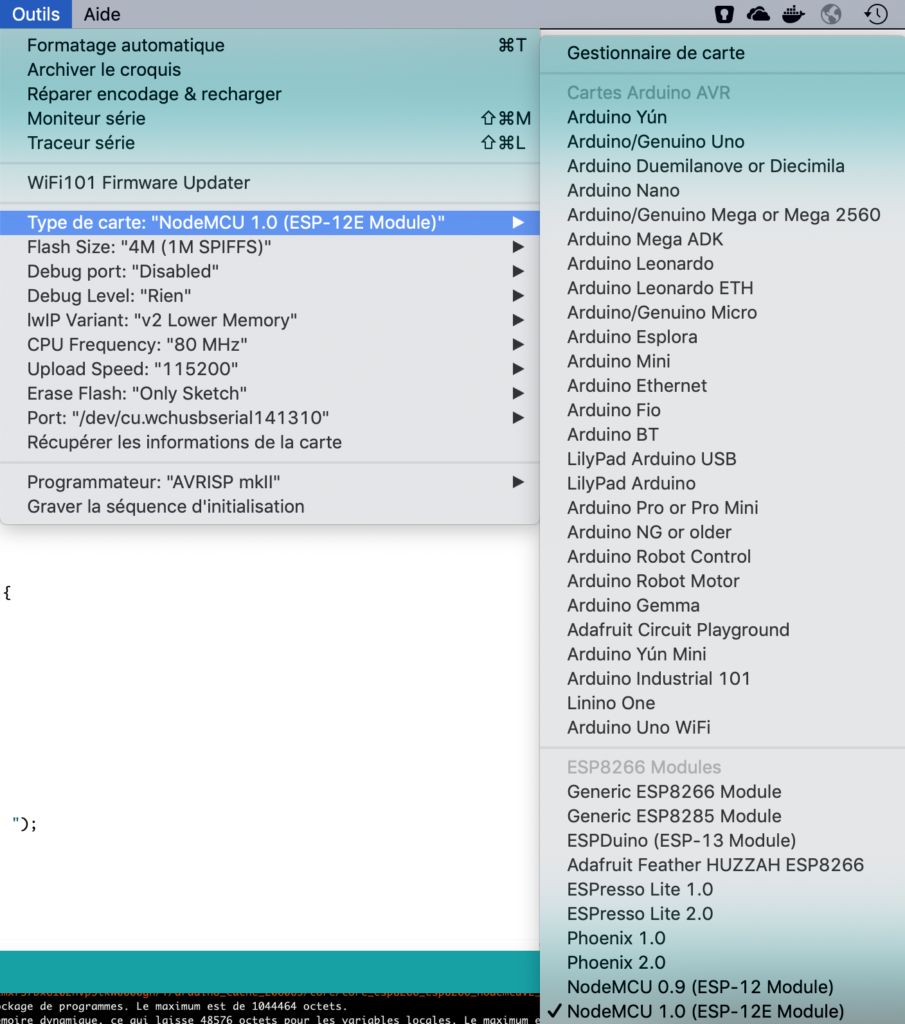Select Generic ESP8266 Module

pyautogui.click(x=722, y=792)
